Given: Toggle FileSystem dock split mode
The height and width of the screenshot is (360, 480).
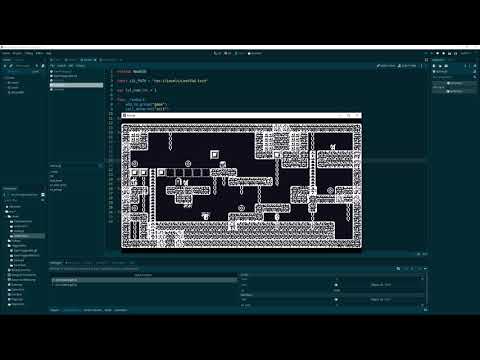Looking at the screenshot, I should click(43, 195).
